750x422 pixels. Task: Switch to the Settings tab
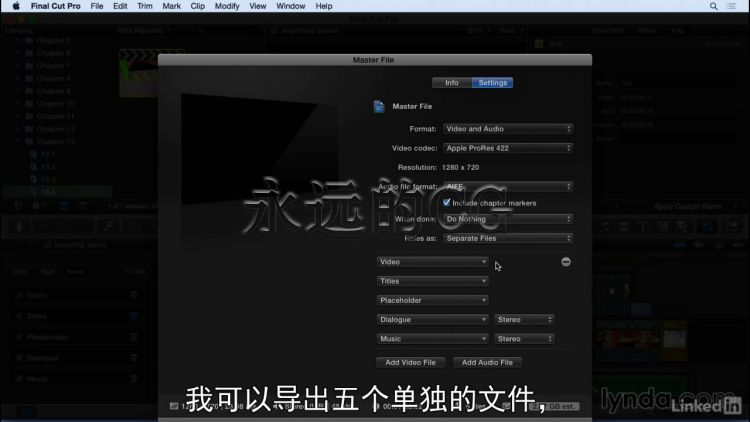pyautogui.click(x=493, y=83)
